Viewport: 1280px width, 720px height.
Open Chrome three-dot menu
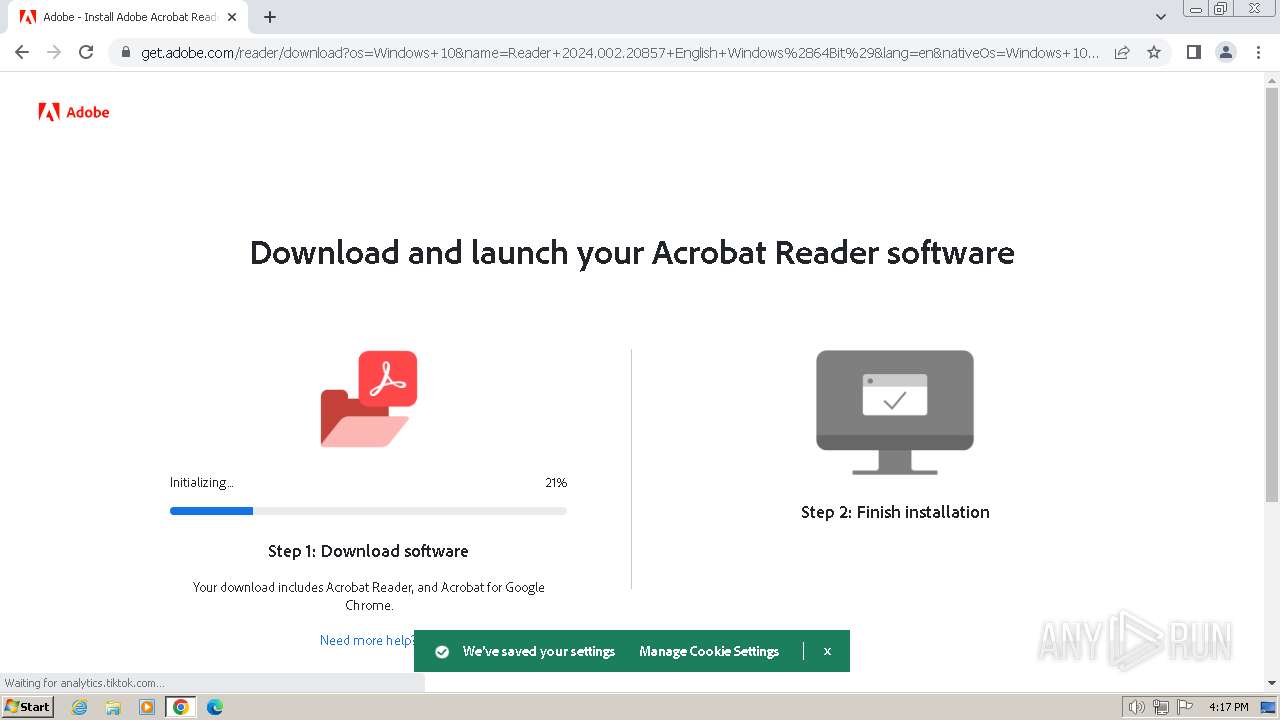tap(1258, 52)
